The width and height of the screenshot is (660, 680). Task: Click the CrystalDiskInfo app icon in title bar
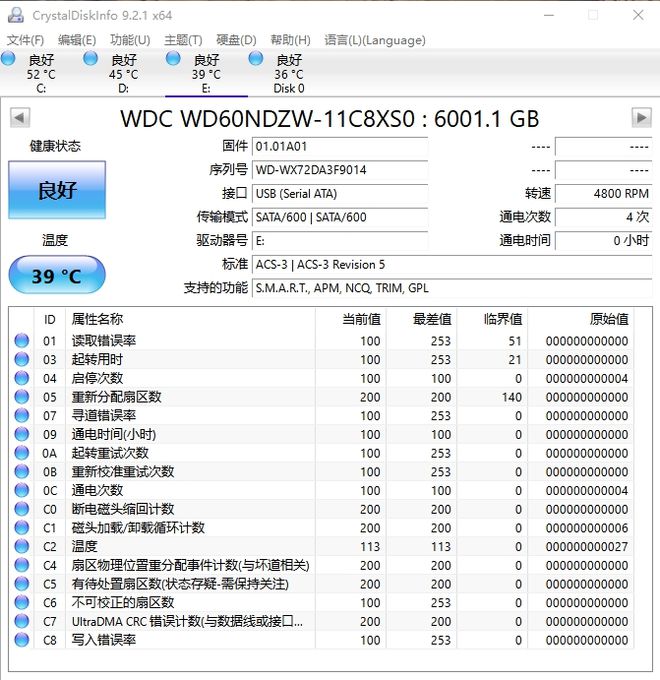pyautogui.click(x=16, y=15)
